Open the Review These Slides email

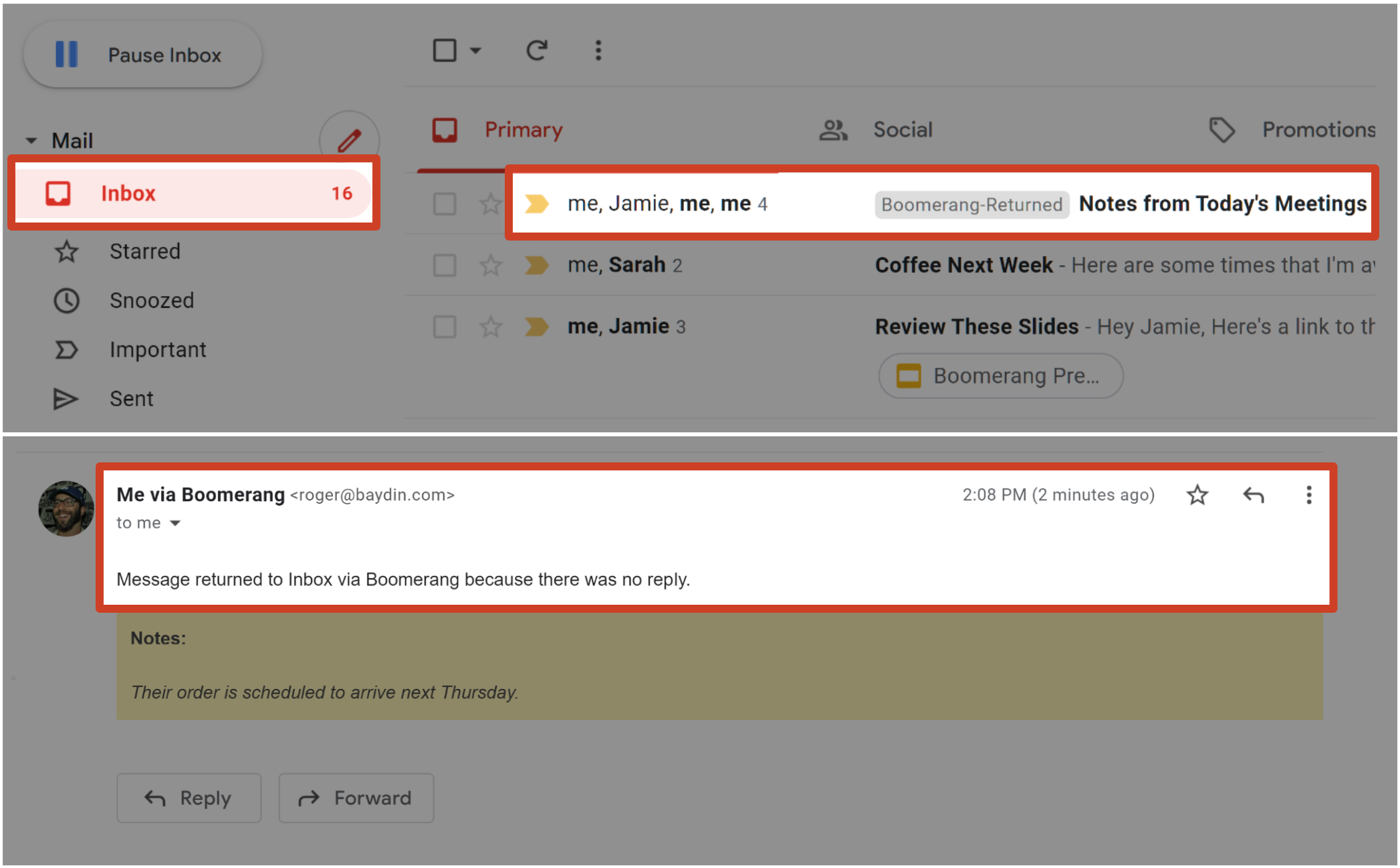(977, 327)
